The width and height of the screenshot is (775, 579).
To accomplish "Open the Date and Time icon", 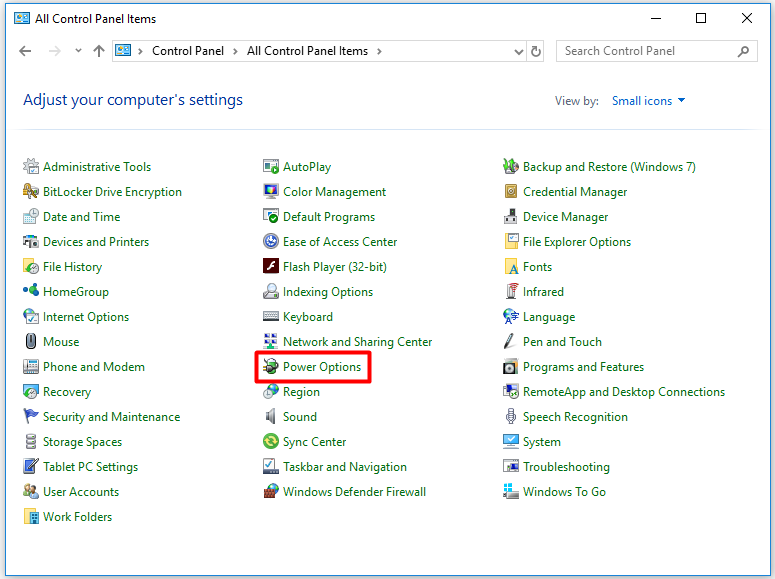I will click(31, 217).
